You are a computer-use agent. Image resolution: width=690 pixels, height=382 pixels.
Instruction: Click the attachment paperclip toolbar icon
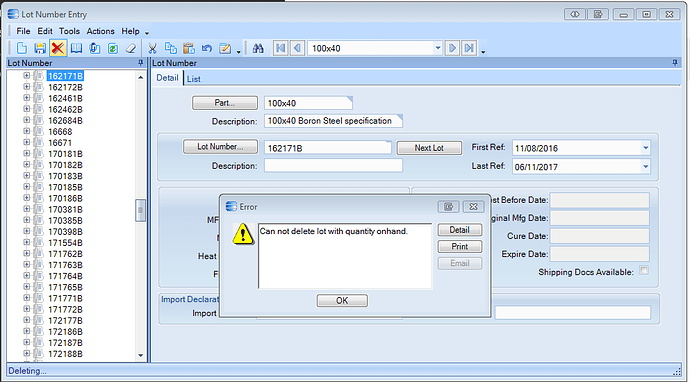pyautogui.click(x=95, y=48)
